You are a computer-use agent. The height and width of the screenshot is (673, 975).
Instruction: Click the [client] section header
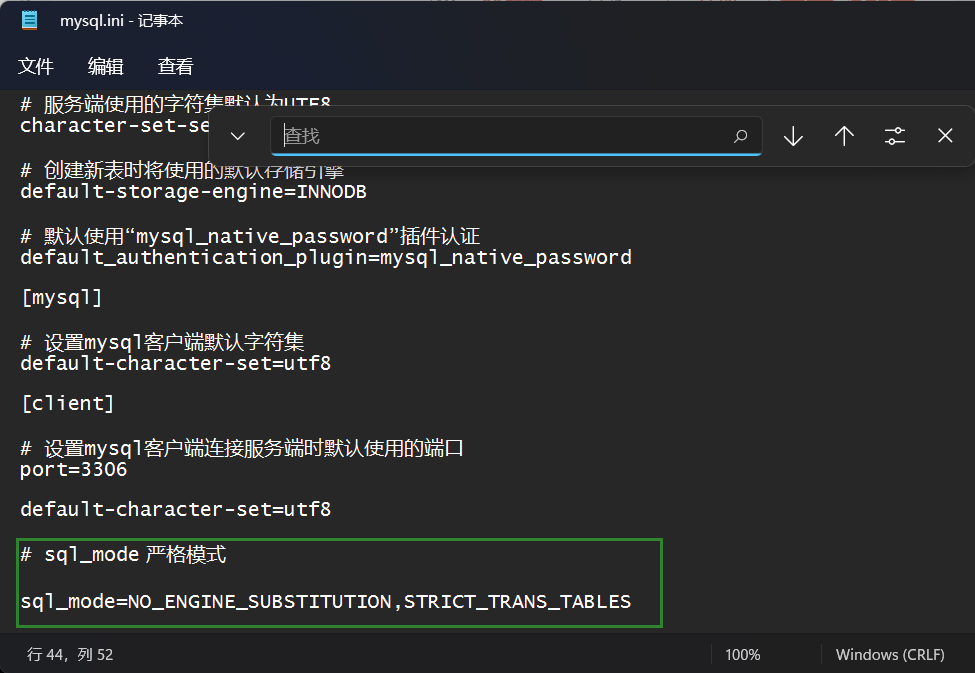pyautogui.click(x=66, y=403)
